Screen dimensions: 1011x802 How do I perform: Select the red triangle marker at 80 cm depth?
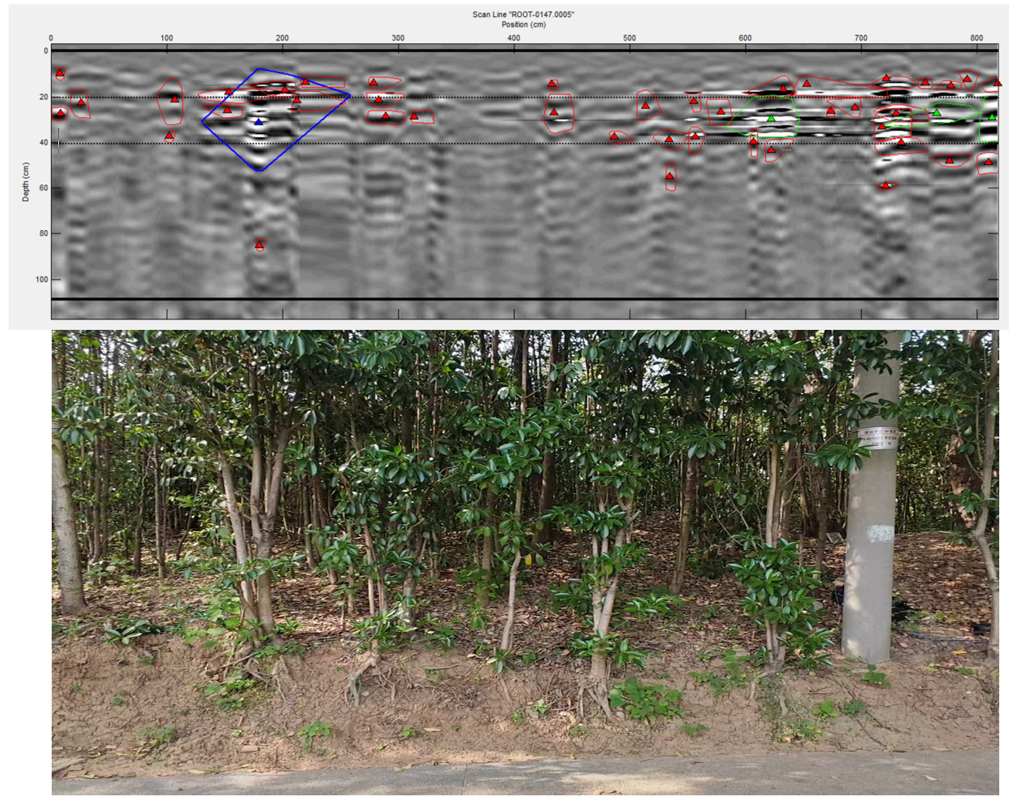259,244
